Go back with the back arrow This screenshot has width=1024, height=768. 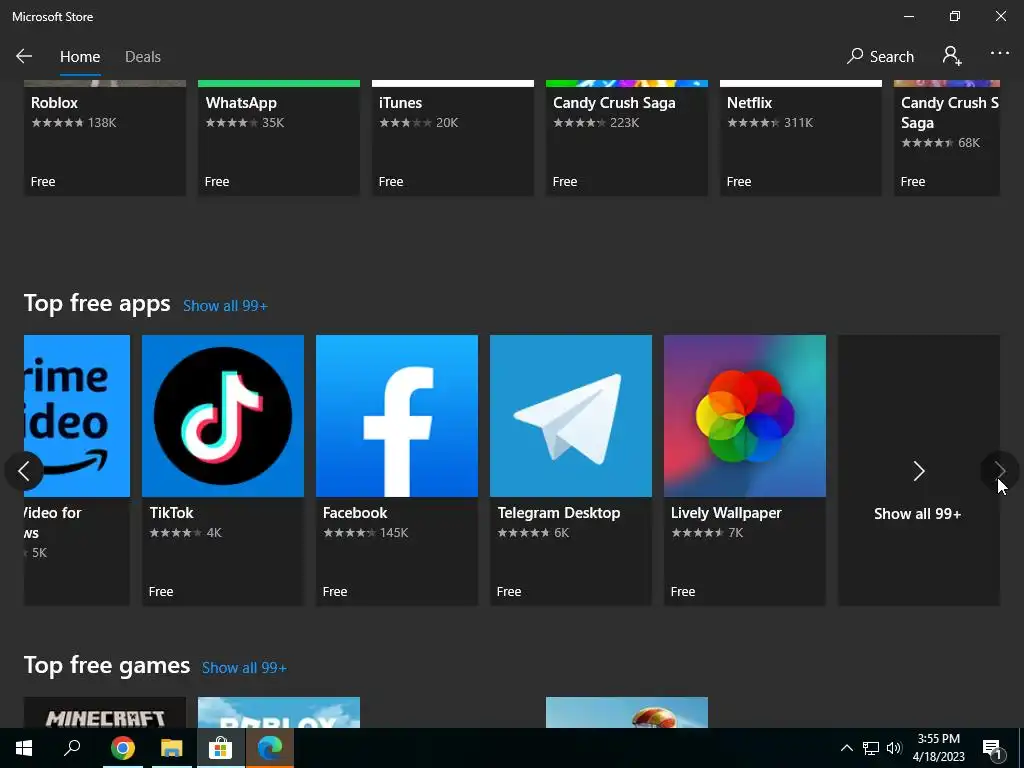click(24, 56)
